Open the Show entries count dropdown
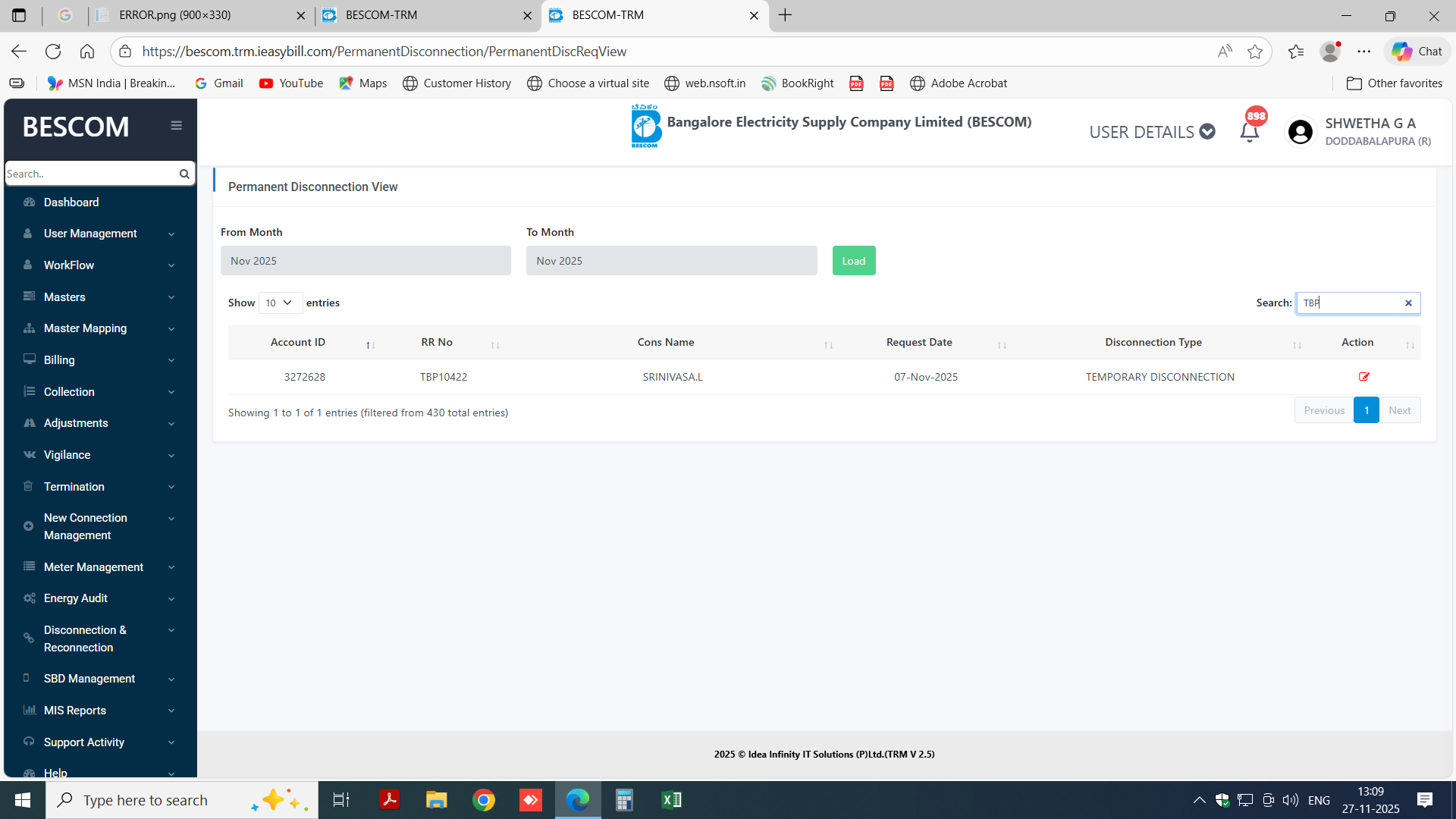1456x819 pixels. click(x=280, y=303)
